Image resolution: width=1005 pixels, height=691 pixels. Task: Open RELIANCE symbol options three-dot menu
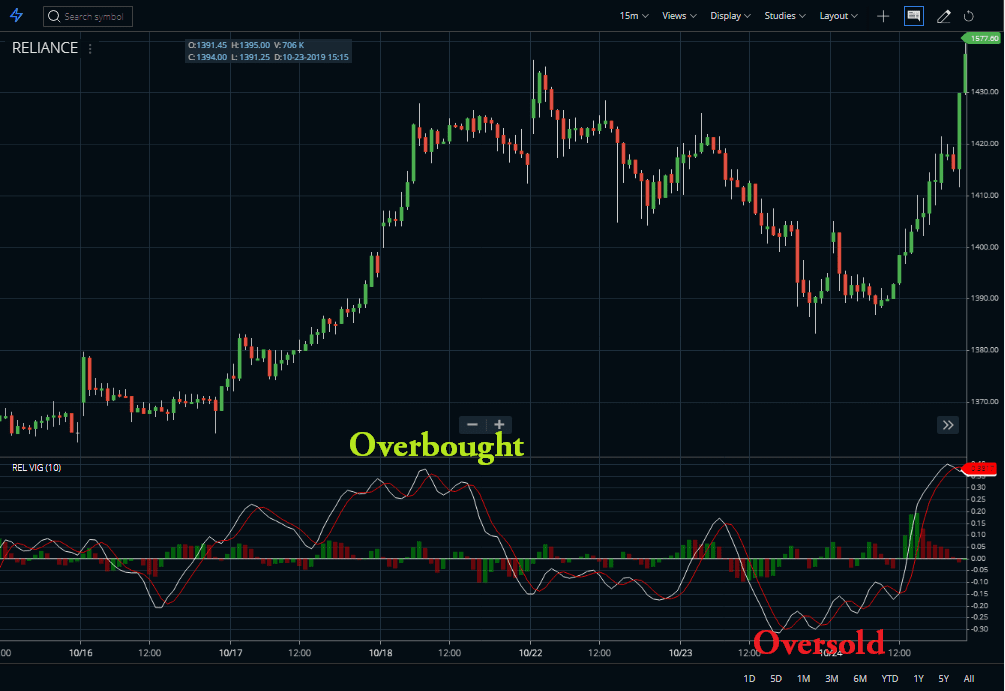coord(90,49)
